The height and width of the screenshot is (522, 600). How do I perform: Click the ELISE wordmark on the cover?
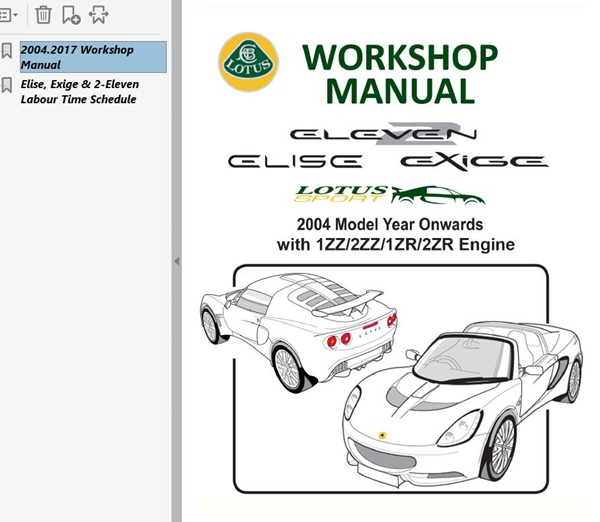click(295, 161)
